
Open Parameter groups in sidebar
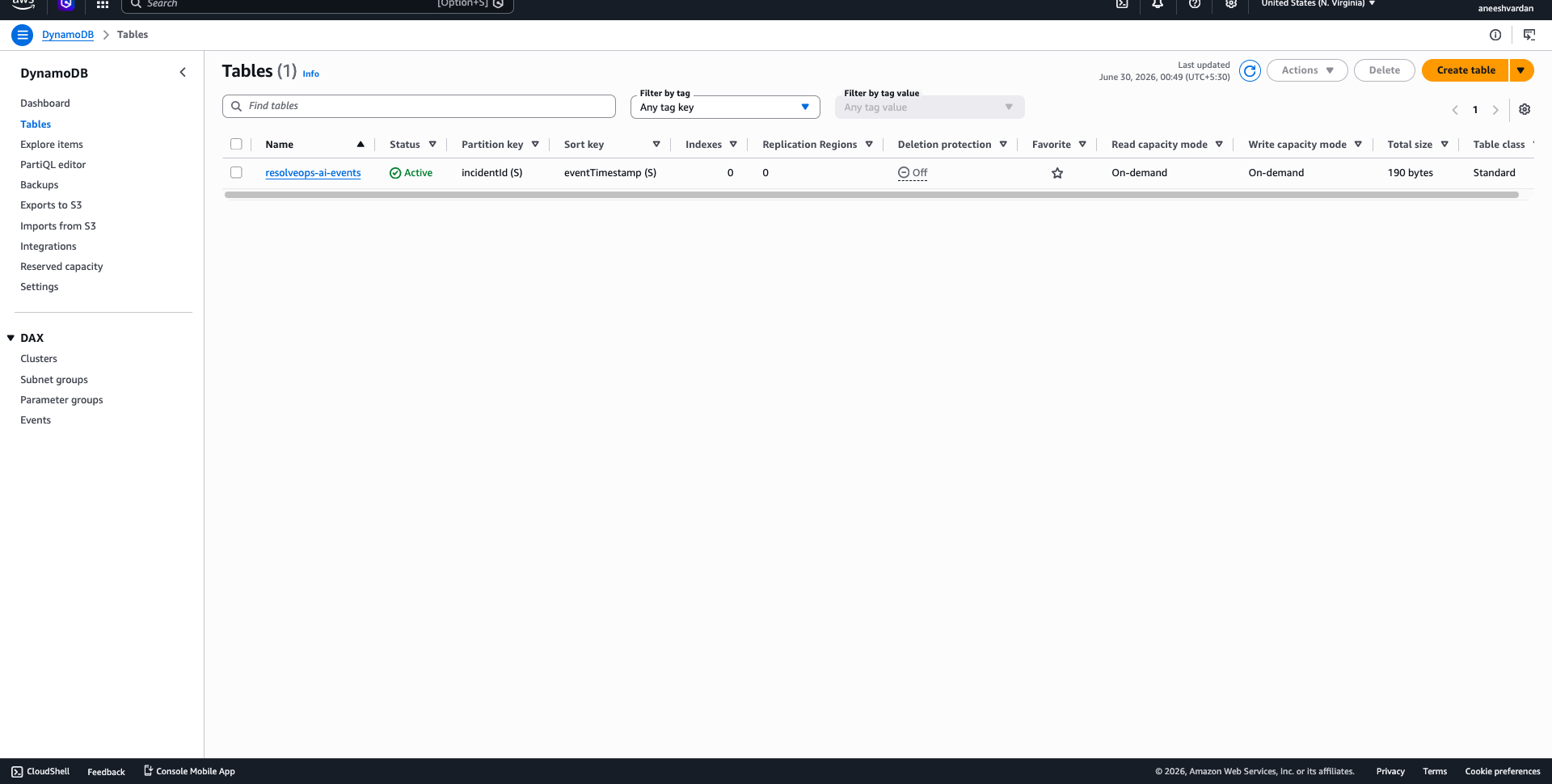coord(61,400)
